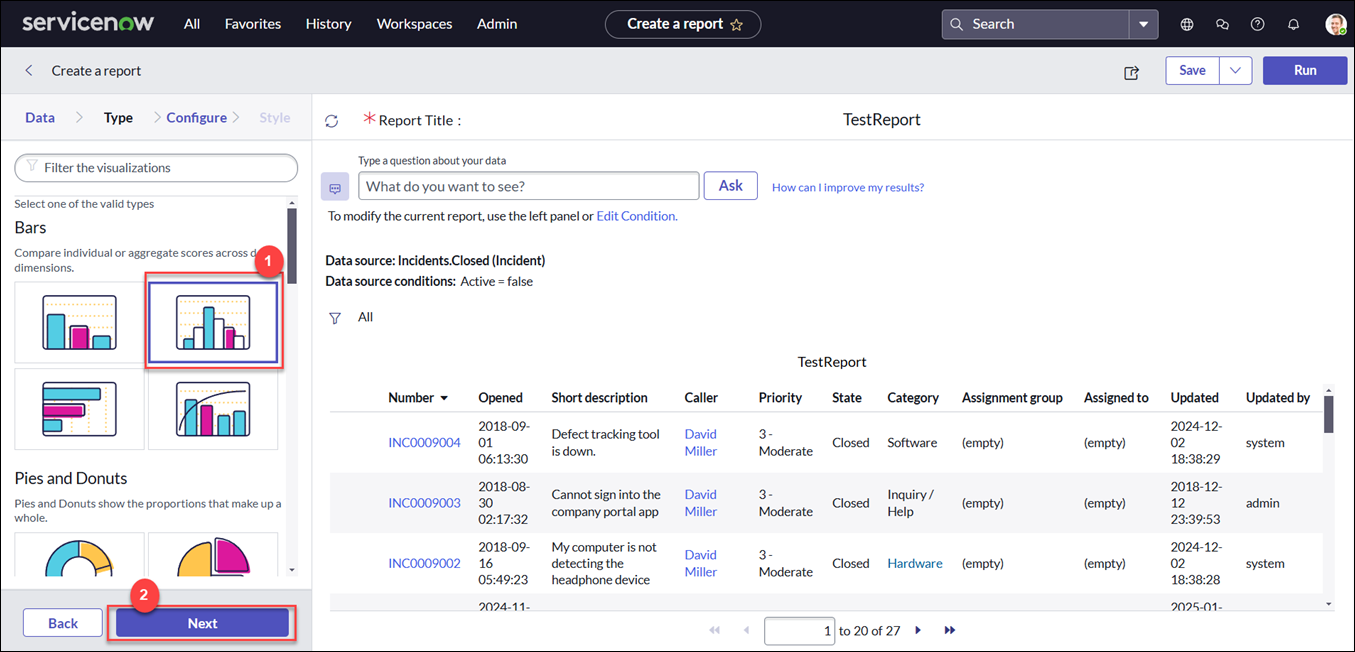
Task: Go to the next results page arrow
Action: [x=918, y=631]
